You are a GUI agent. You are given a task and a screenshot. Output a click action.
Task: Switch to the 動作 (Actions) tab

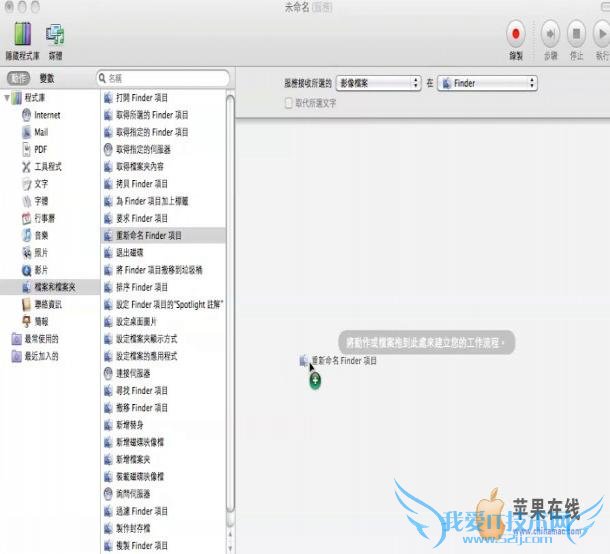coord(18,78)
